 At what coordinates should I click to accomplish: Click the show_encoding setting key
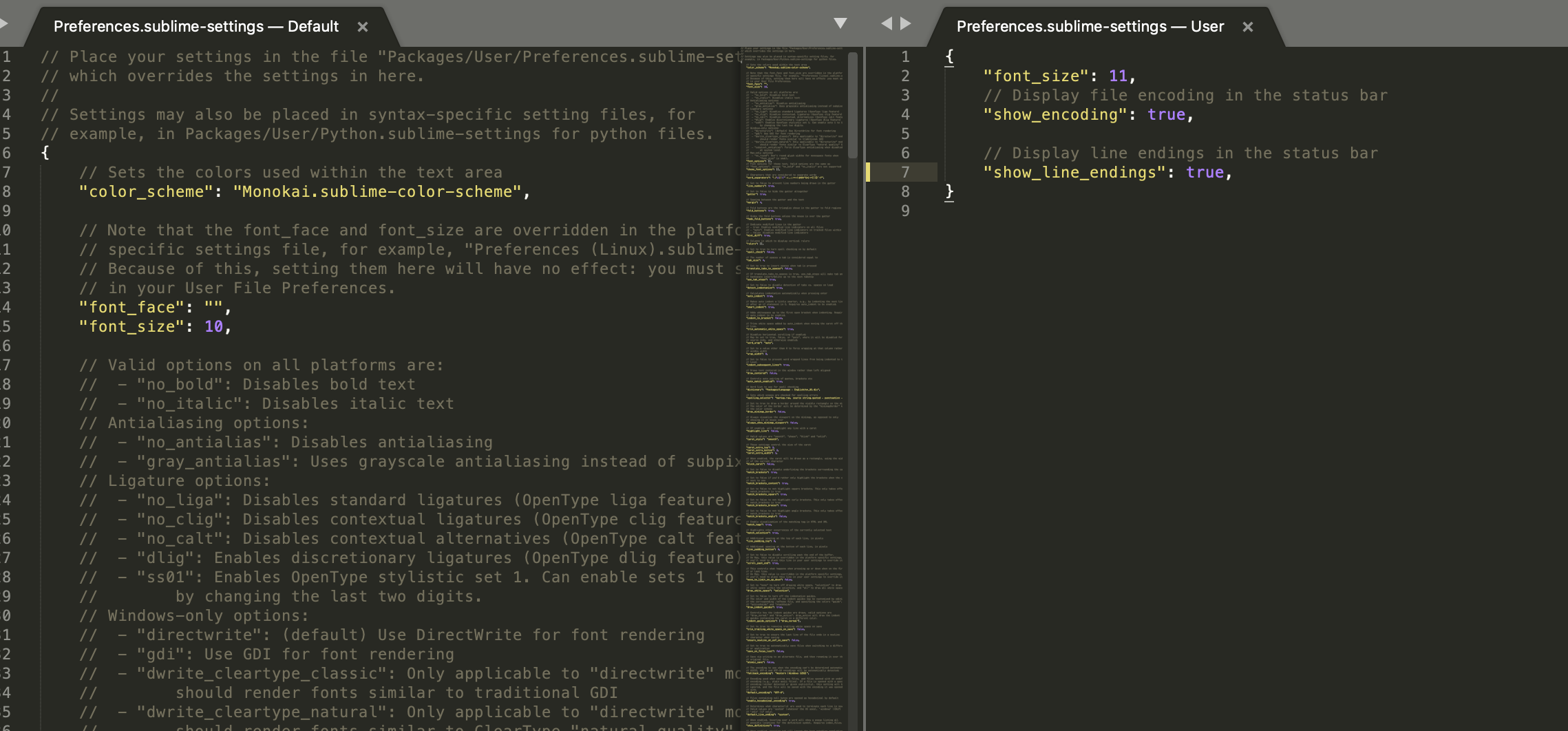point(1056,114)
